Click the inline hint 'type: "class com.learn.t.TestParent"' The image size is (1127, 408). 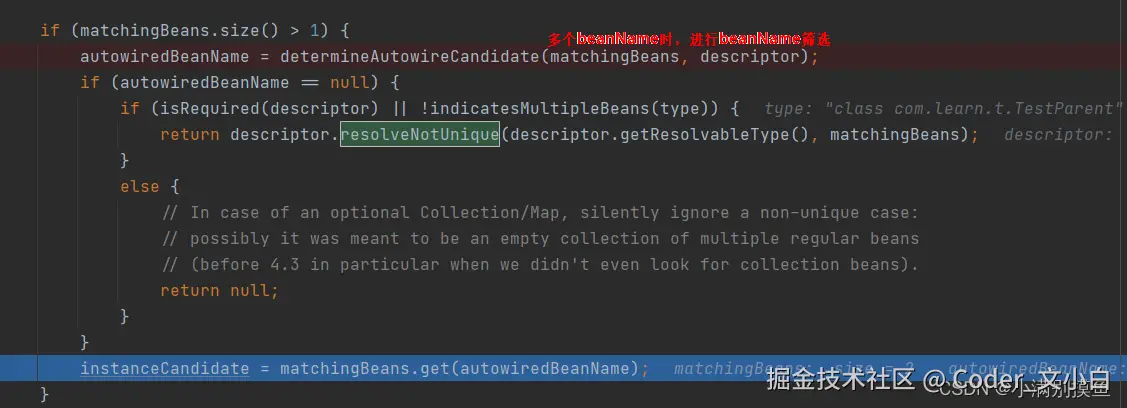(x=943, y=108)
